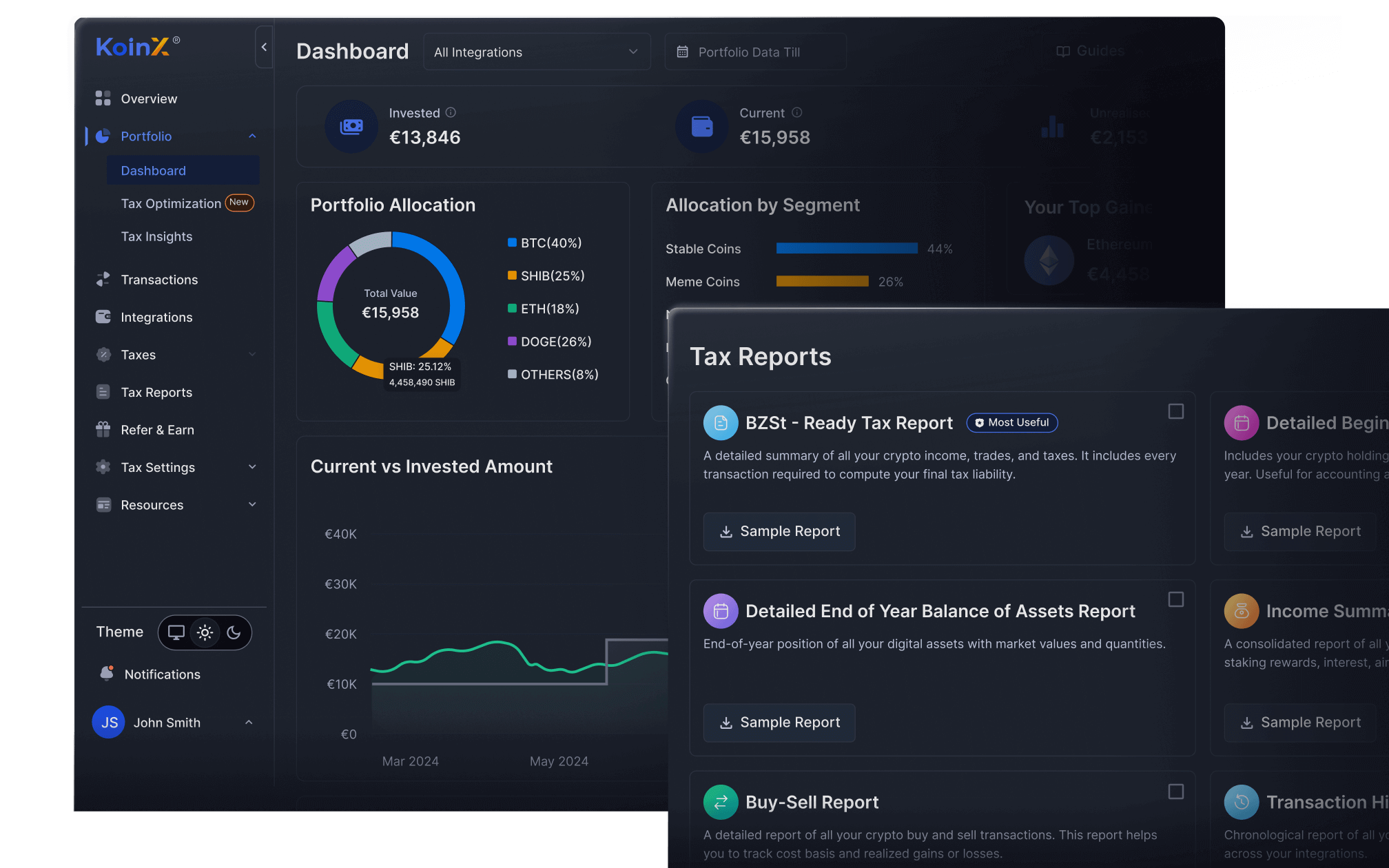
Task: Download the Sample Report for BZSt
Action: (x=779, y=531)
